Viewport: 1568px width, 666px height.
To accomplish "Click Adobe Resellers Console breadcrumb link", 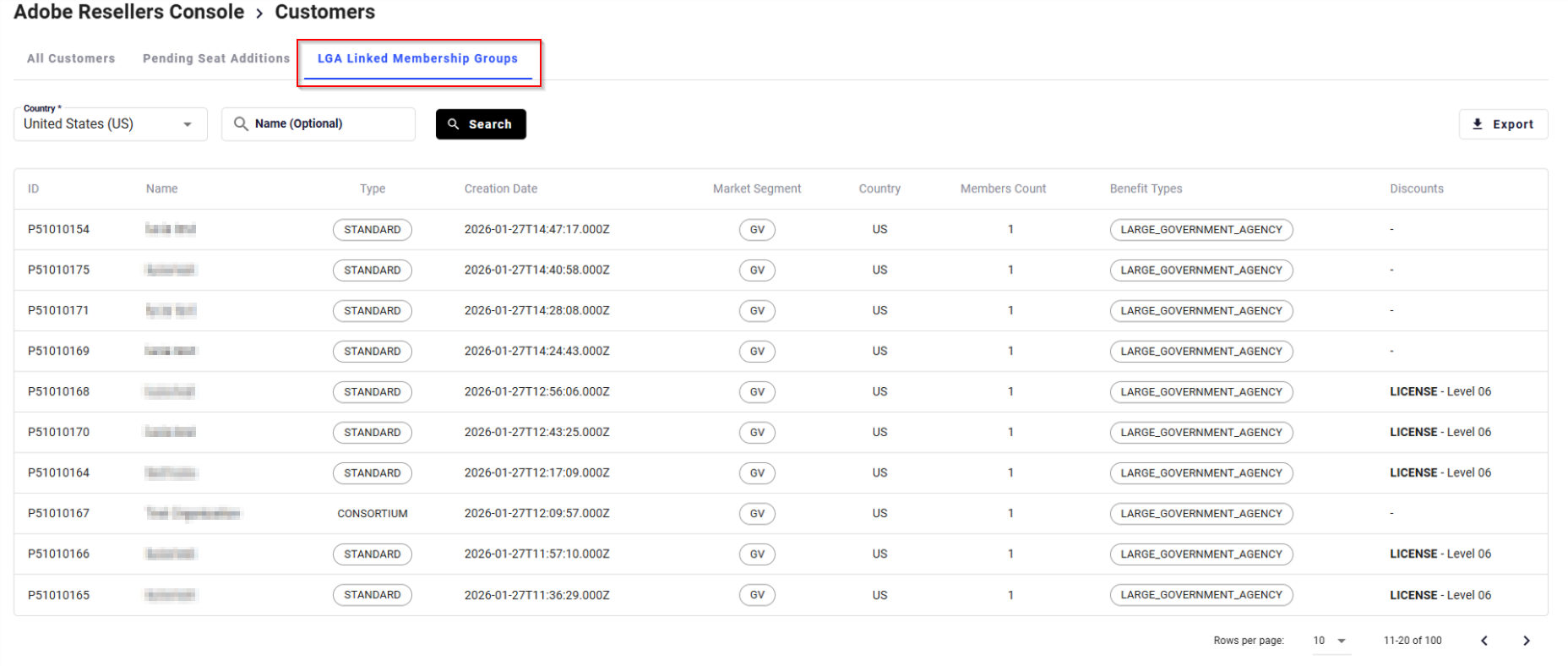I will coord(129,13).
